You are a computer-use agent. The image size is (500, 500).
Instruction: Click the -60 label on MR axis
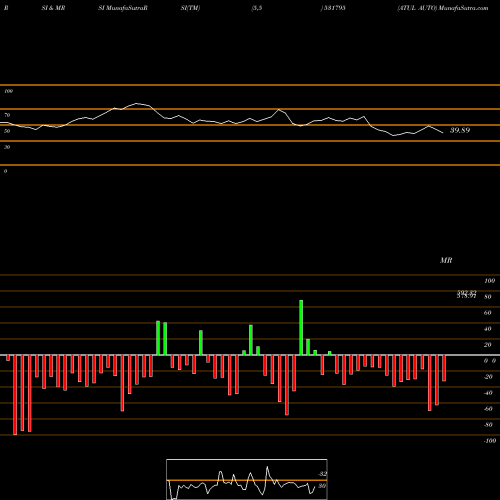click(x=488, y=409)
